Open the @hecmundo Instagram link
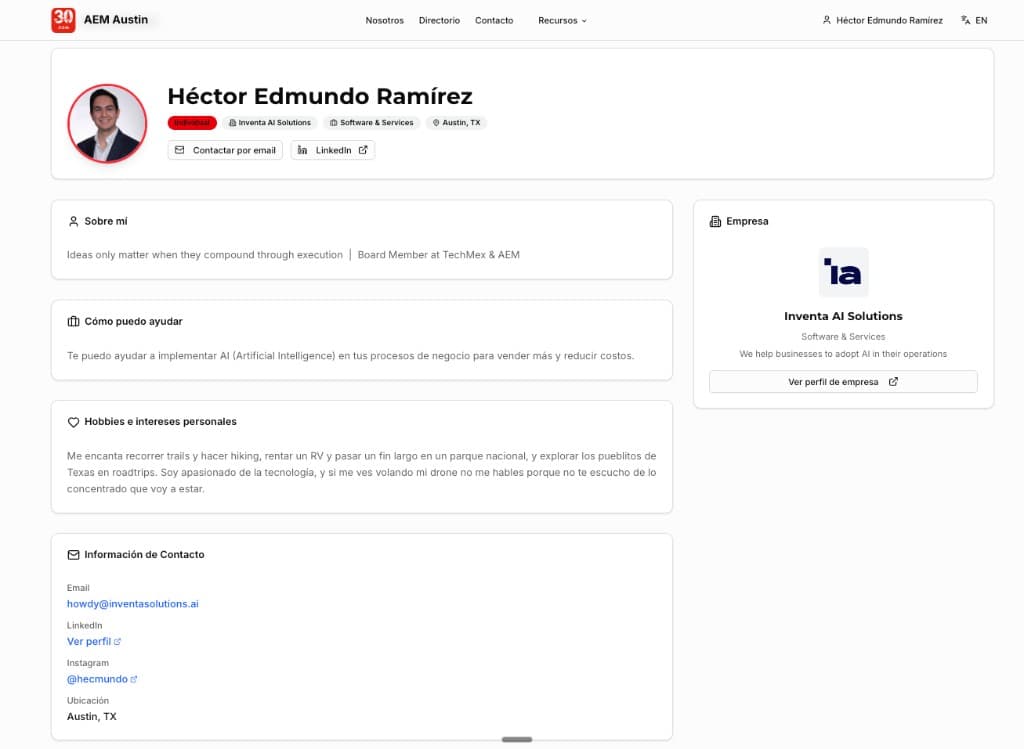Viewport: 1024px width, 749px height. (x=98, y=678)
